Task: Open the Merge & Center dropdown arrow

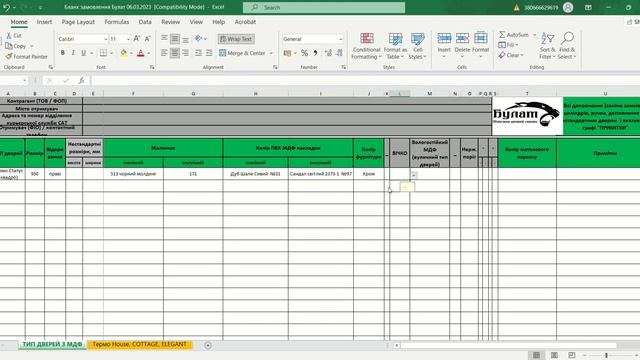Action: [x=271, y=53]
